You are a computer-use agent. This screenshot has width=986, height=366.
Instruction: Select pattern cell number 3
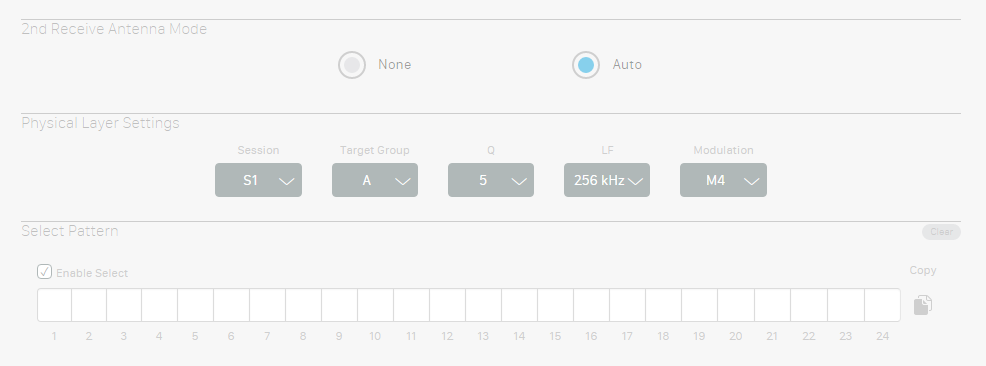pyautogui.click(x=124, y=305)
